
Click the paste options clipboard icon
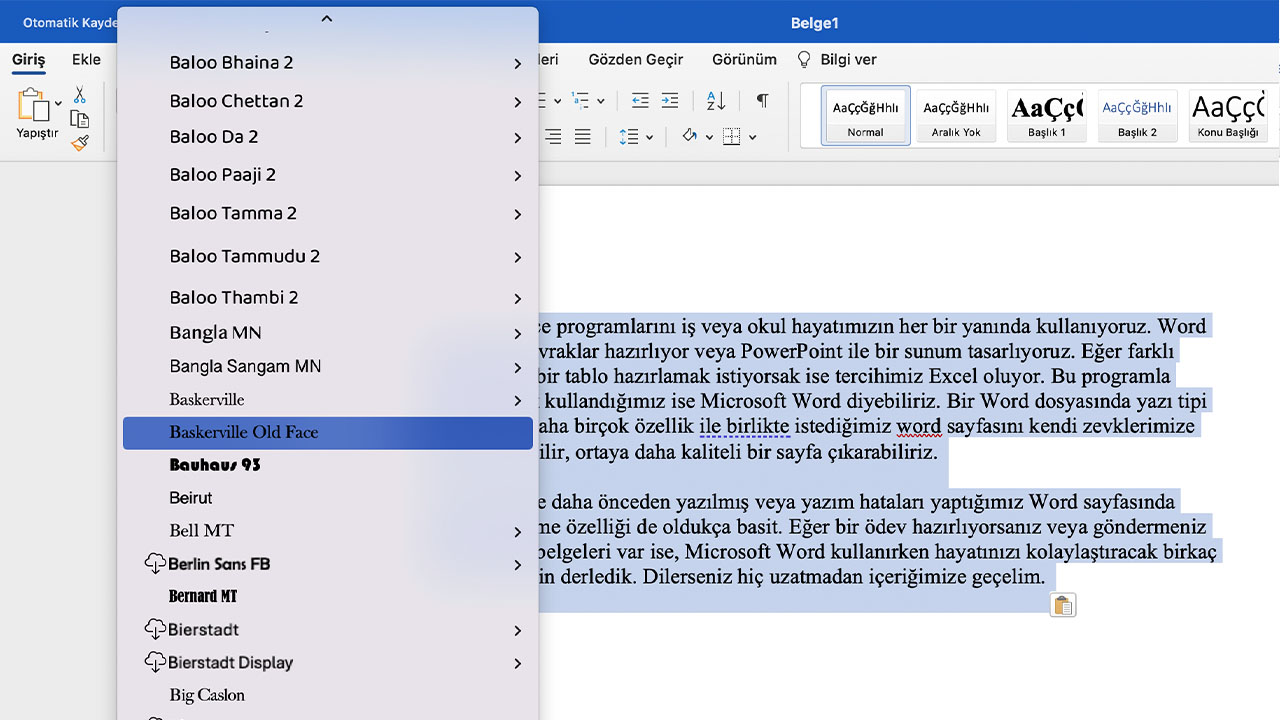[1062, 604]
